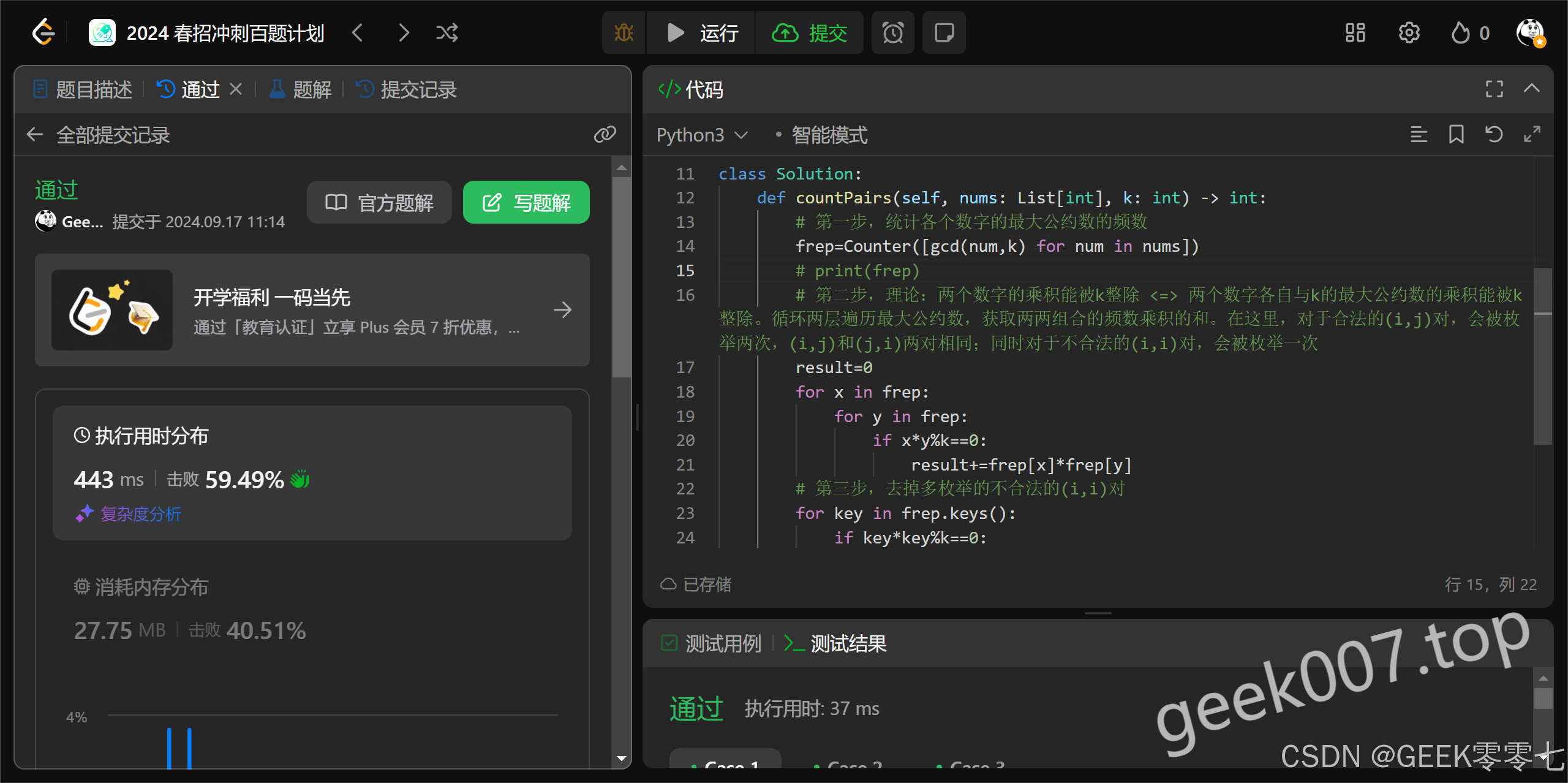Reset code with undo arrow icon

(x=1494, y=134)
